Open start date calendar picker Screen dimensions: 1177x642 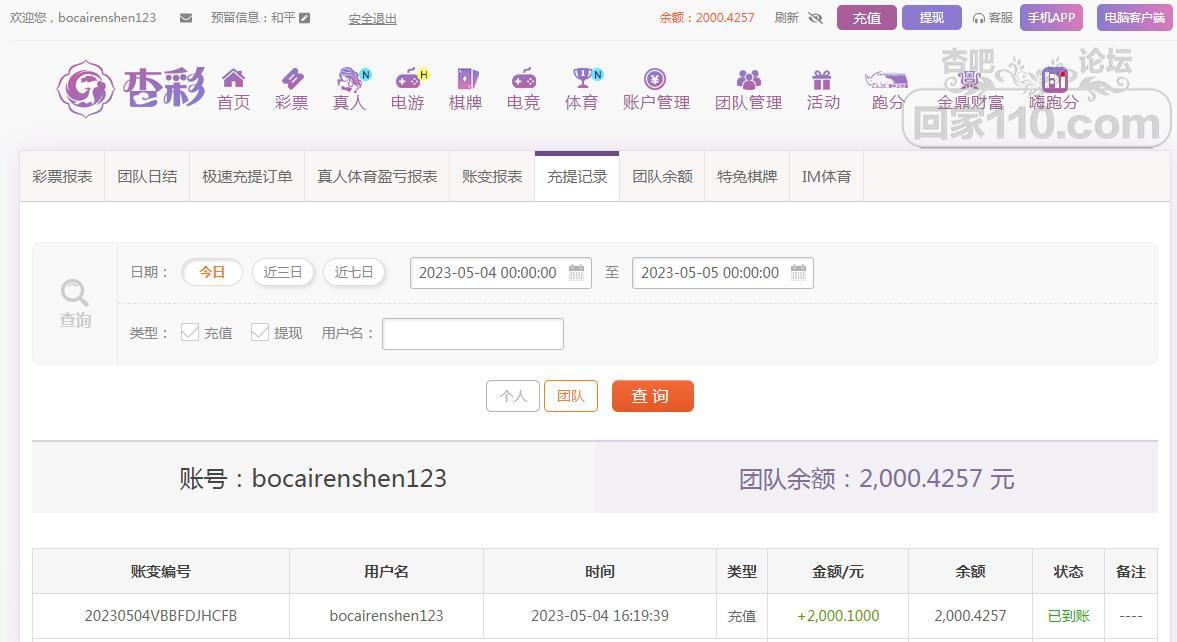coord(576,273)
